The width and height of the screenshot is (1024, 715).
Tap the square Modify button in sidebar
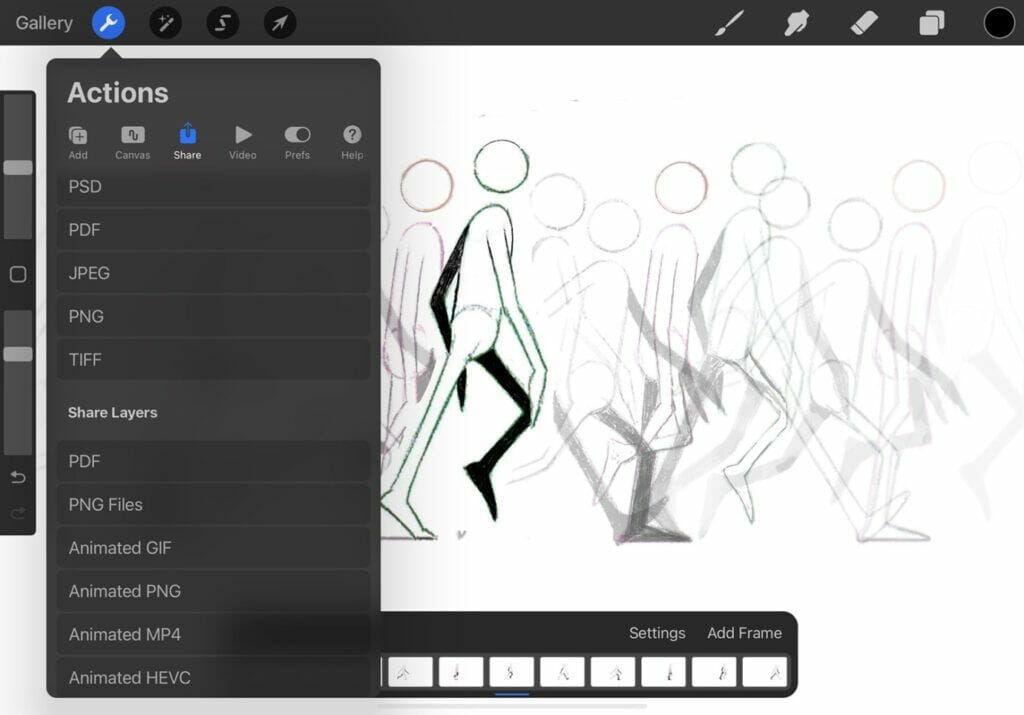(18, 274)
